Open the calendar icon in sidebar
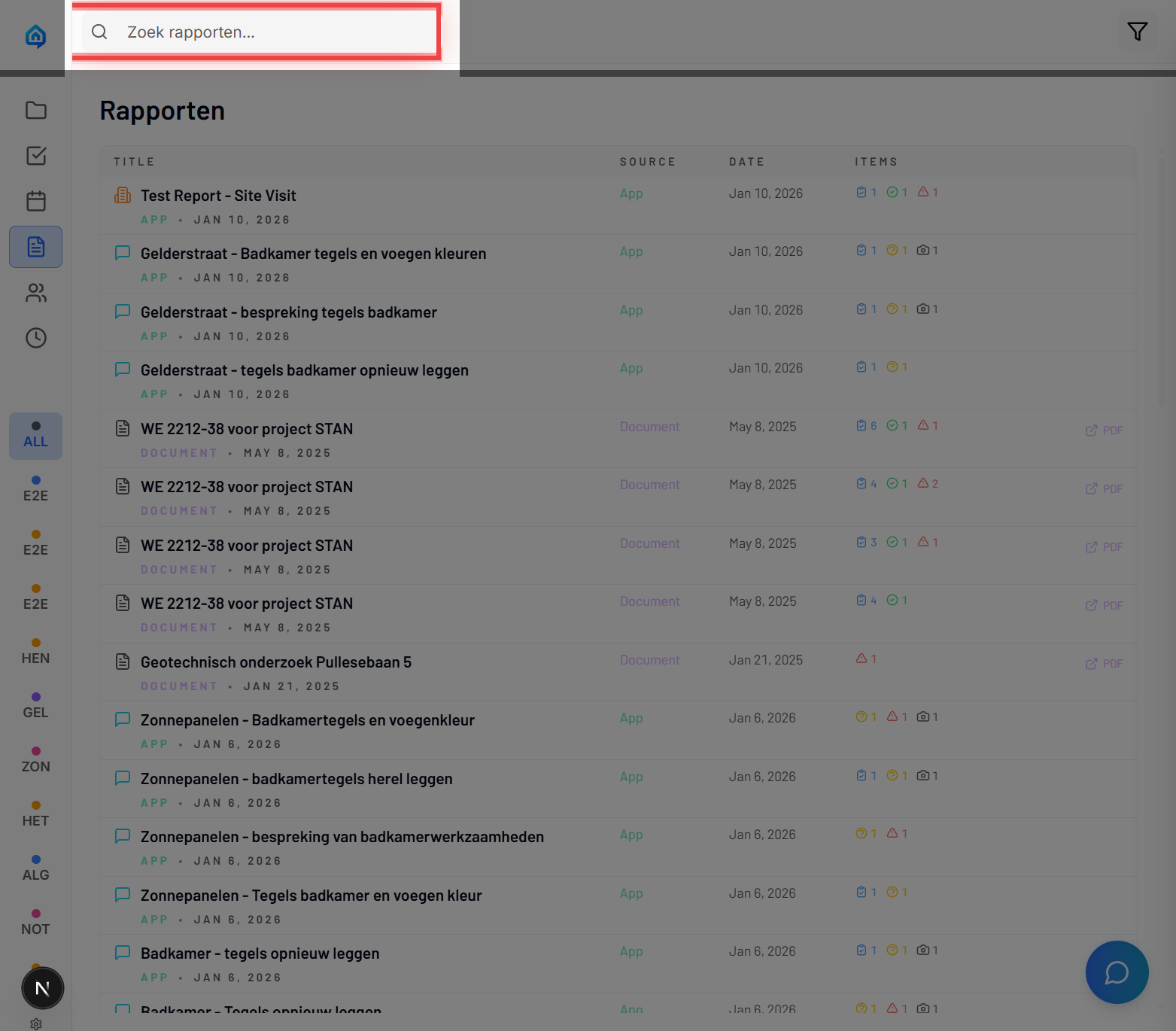 point(35,201)
